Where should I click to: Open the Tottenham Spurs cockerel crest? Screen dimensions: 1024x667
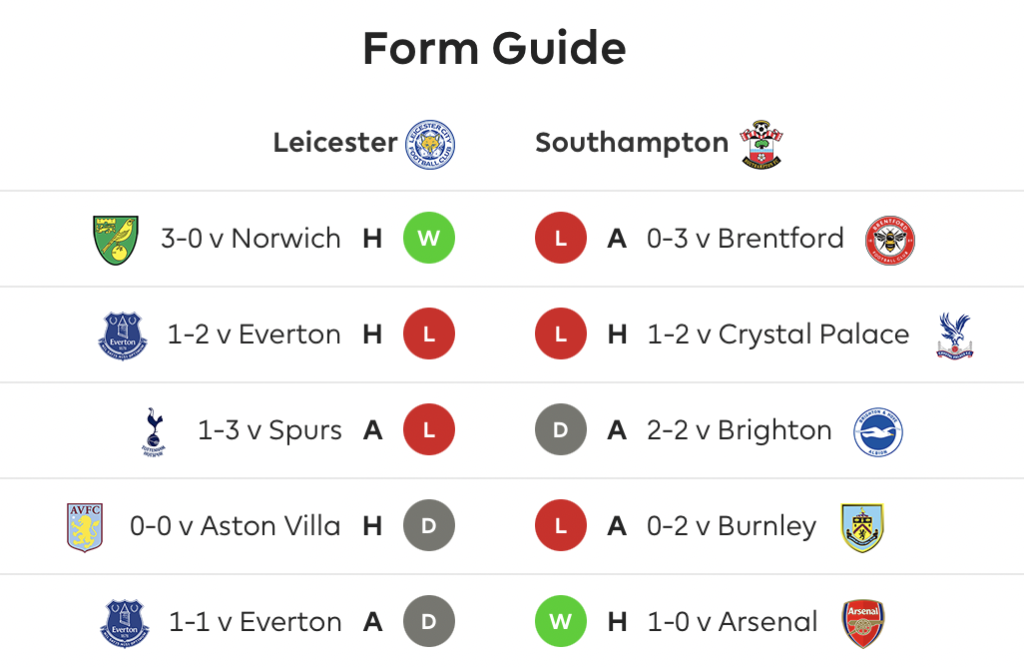153,432
